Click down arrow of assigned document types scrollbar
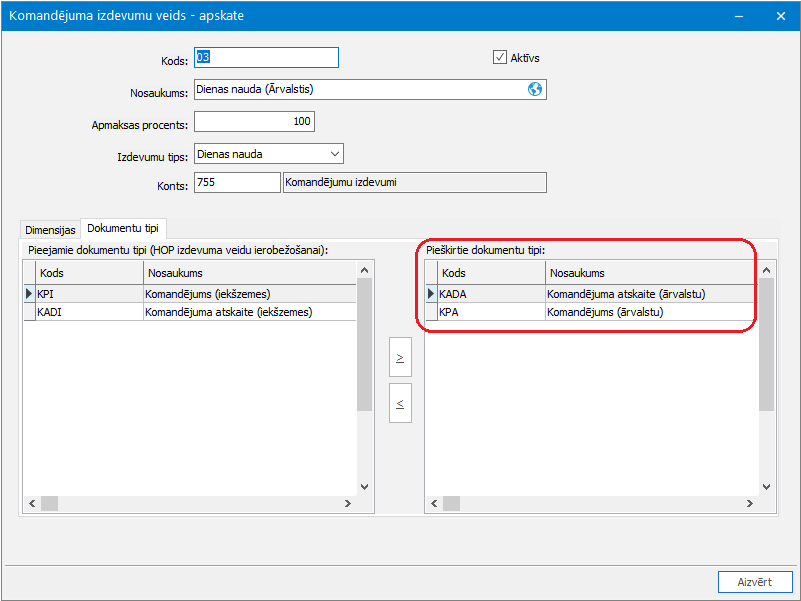Viewport: 801px width, 601px height. [766, 487]
